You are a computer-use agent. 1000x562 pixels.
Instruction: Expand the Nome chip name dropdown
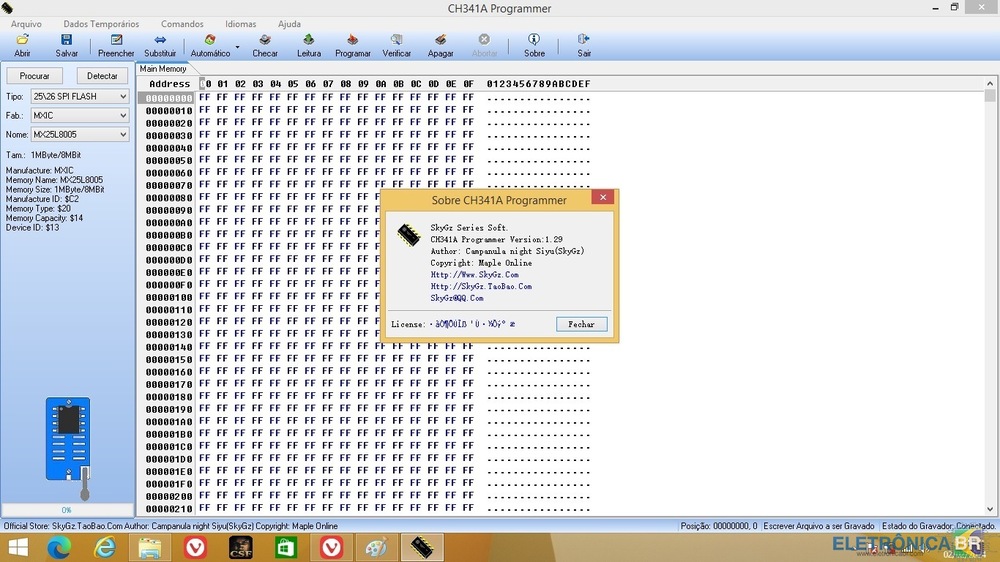click(123, 135)
